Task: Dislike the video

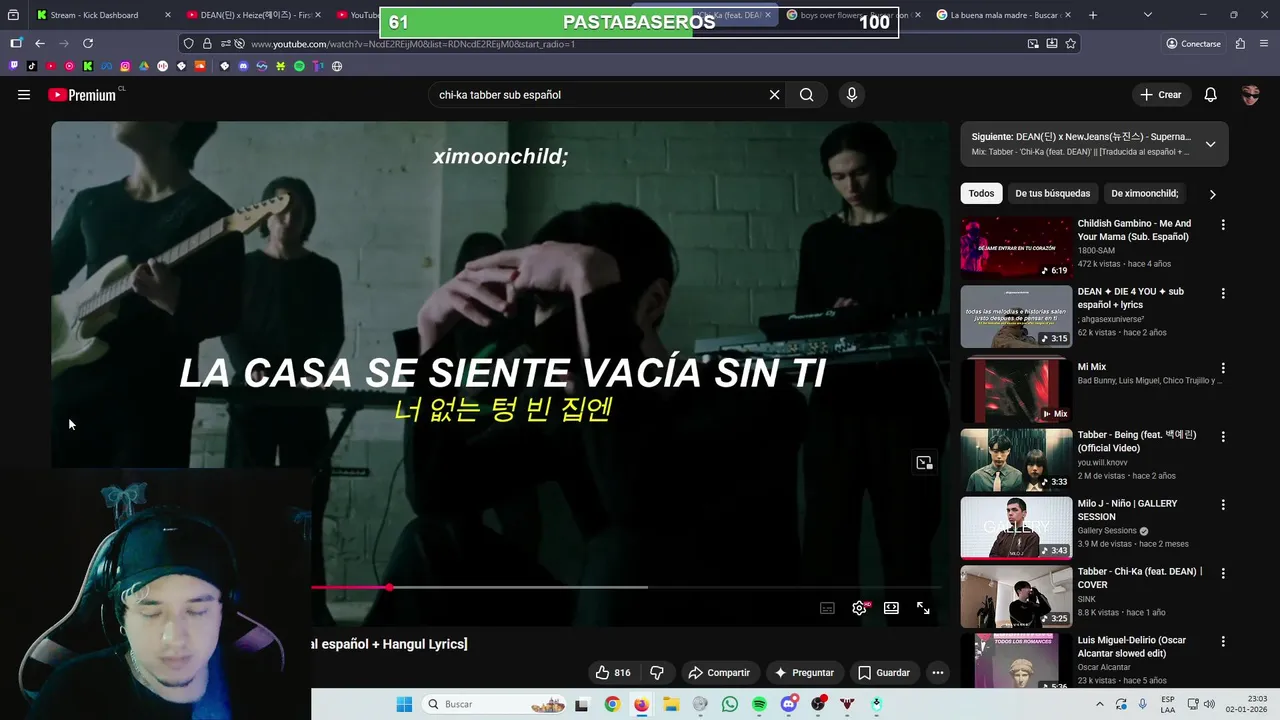Action: 657,673
